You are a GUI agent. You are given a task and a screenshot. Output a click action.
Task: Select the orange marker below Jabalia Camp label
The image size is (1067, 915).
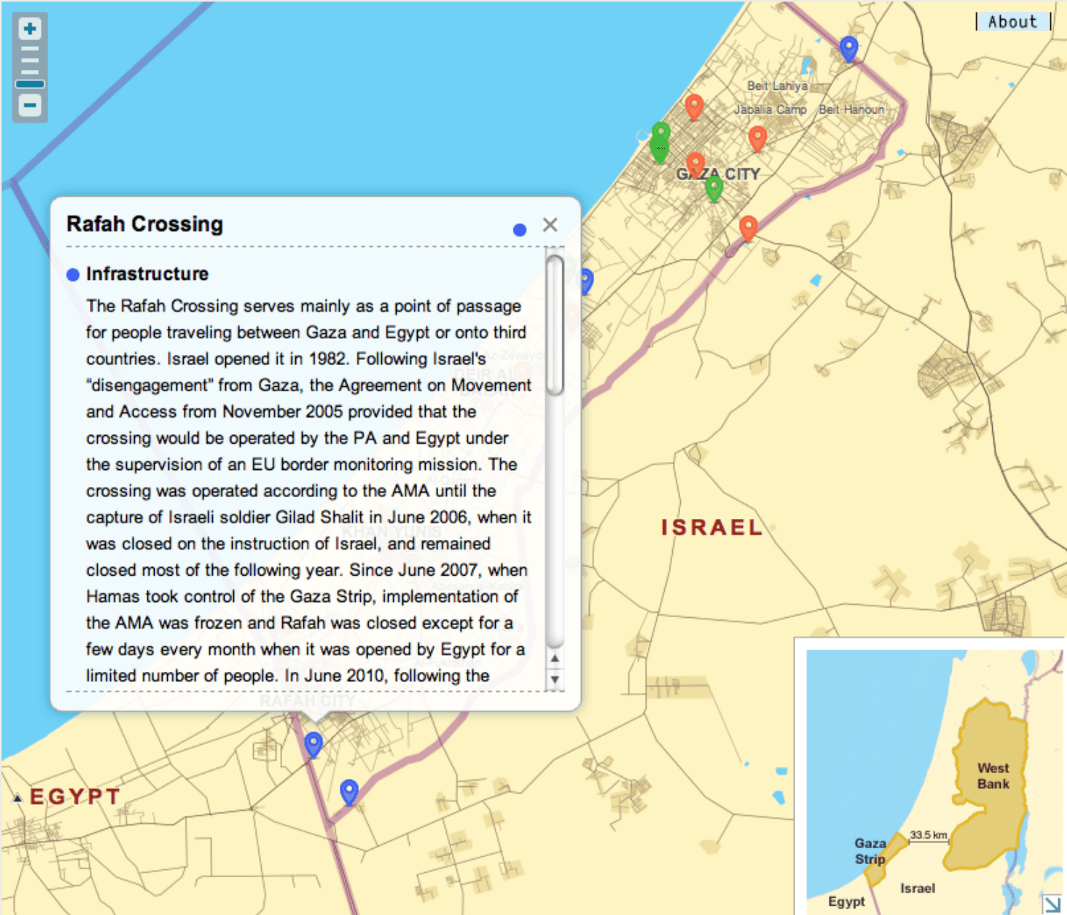[x=757, y=138]
